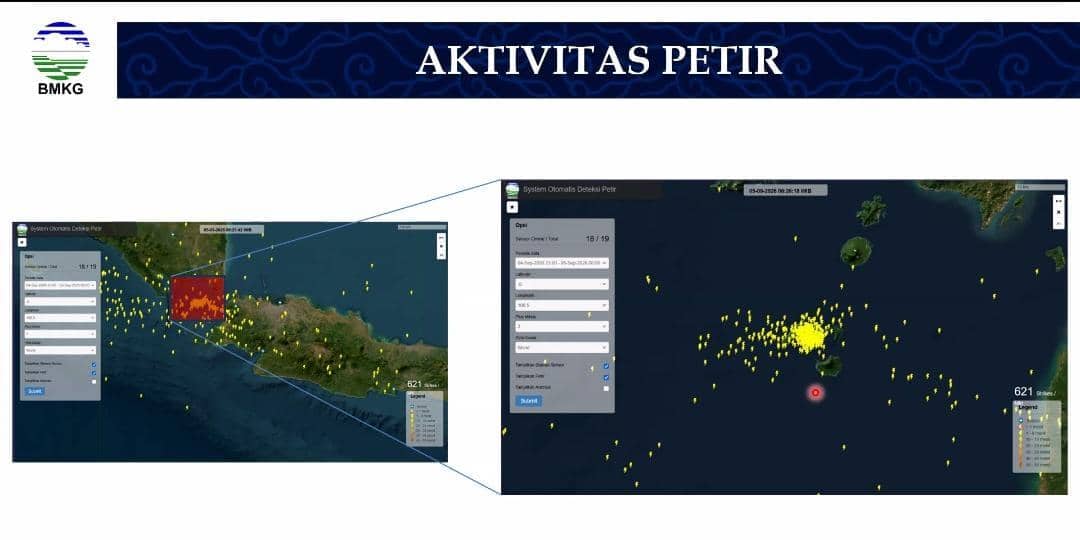
Task: Click the top icon in the smaller map's control stack
Action: 442,238
